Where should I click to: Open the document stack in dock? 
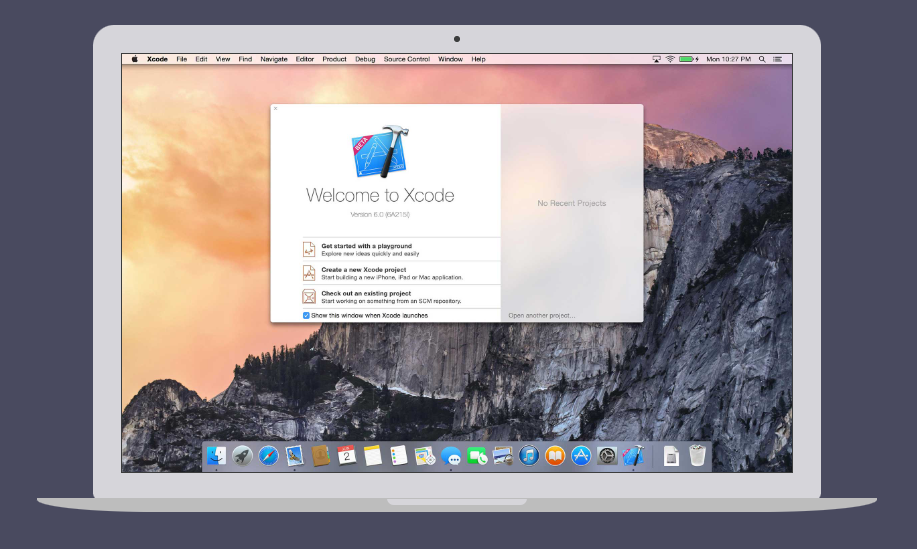tap(671, 455)
